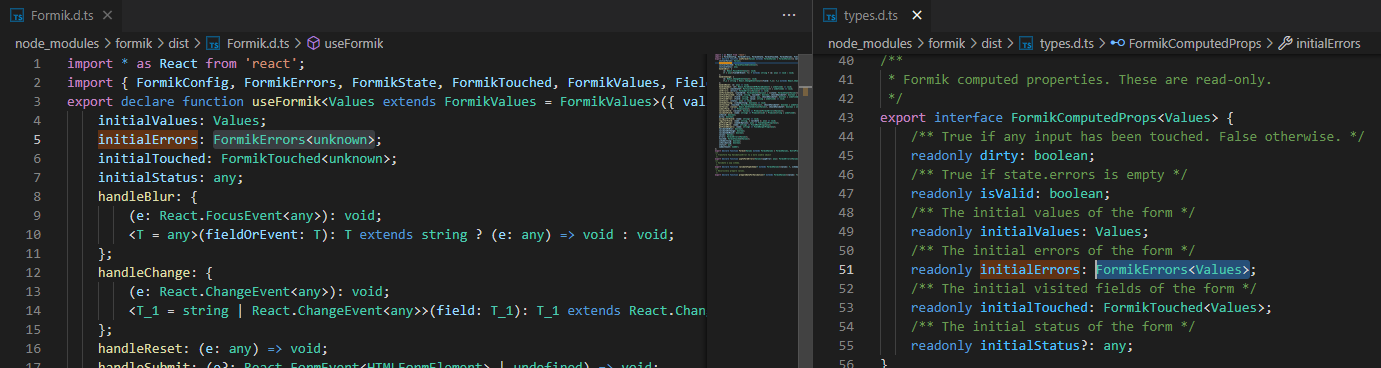Screen dimensions: 1381x368
Task: Open initialErrors breadcrumb in right editor
Action: click(1328, 44)
